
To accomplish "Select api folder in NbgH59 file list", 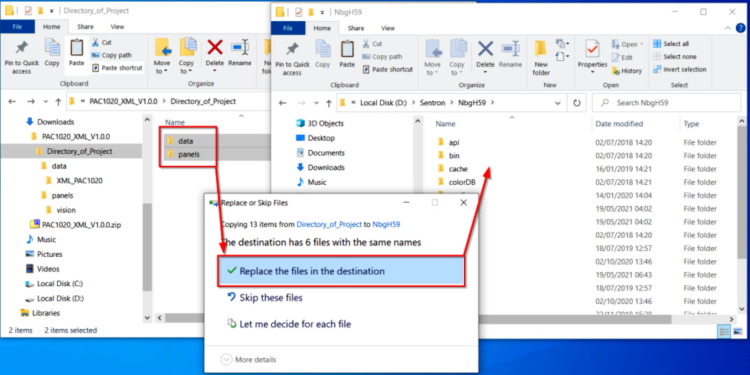I will coord(448,143).
